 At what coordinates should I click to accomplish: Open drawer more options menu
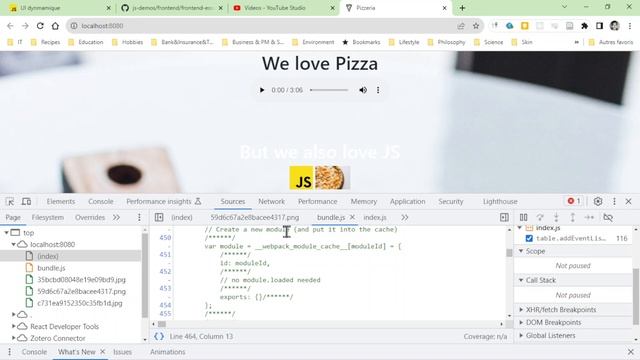point(9,352)
